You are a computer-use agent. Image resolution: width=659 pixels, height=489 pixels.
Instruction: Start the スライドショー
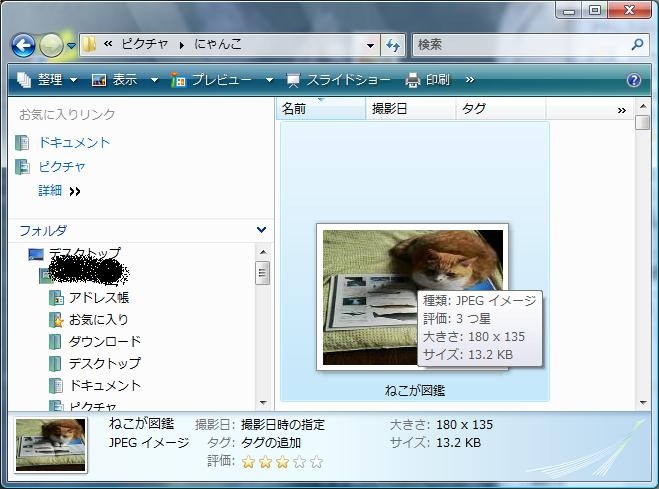(338, 79)
